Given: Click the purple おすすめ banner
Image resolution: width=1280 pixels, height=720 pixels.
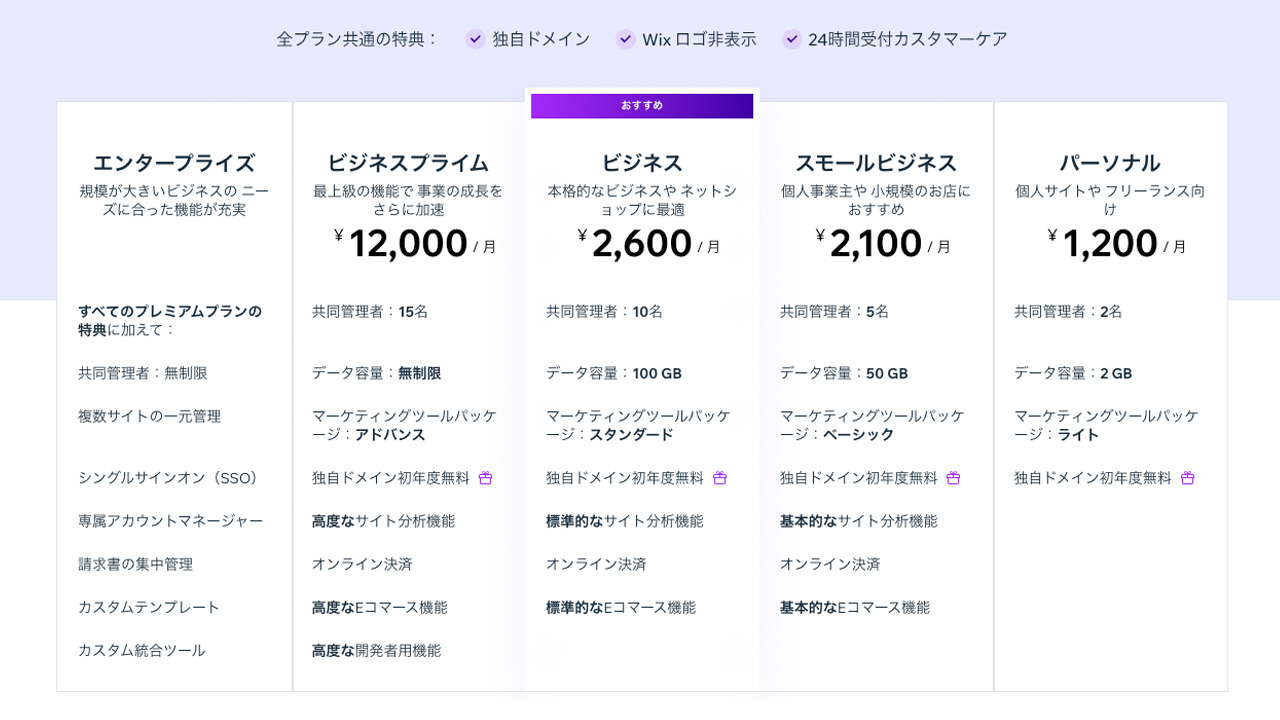Looking at the screenshot, I should [x=642, y=106].
